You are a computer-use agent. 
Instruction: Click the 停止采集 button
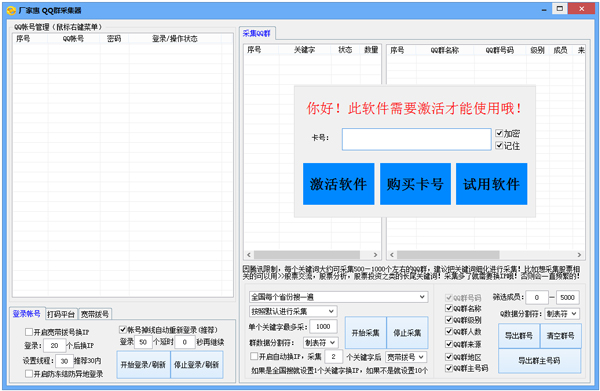pos(407,333)
